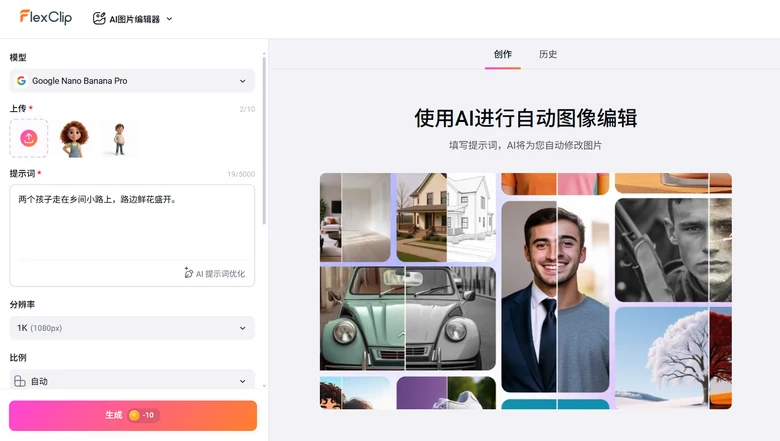Image resolution: width=780 pixels, height=441 pixels.
Task: Expand the AI图片编辑器 menu chevron
Action: [x=169, y=19]
